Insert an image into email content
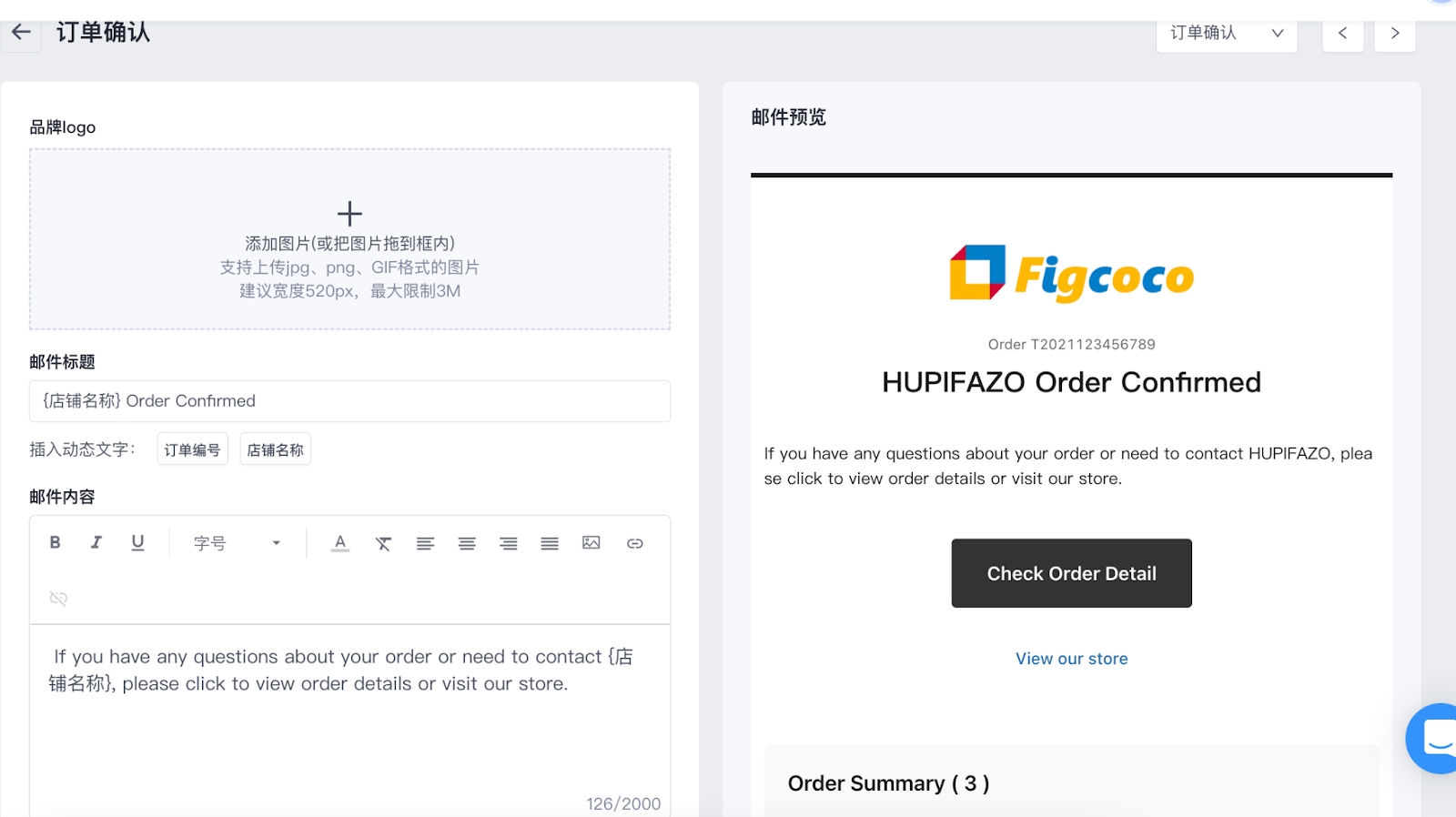Image resolution: width=1456 pixels, height=817 pixels. pyautogui.click(x=591, y=543)
